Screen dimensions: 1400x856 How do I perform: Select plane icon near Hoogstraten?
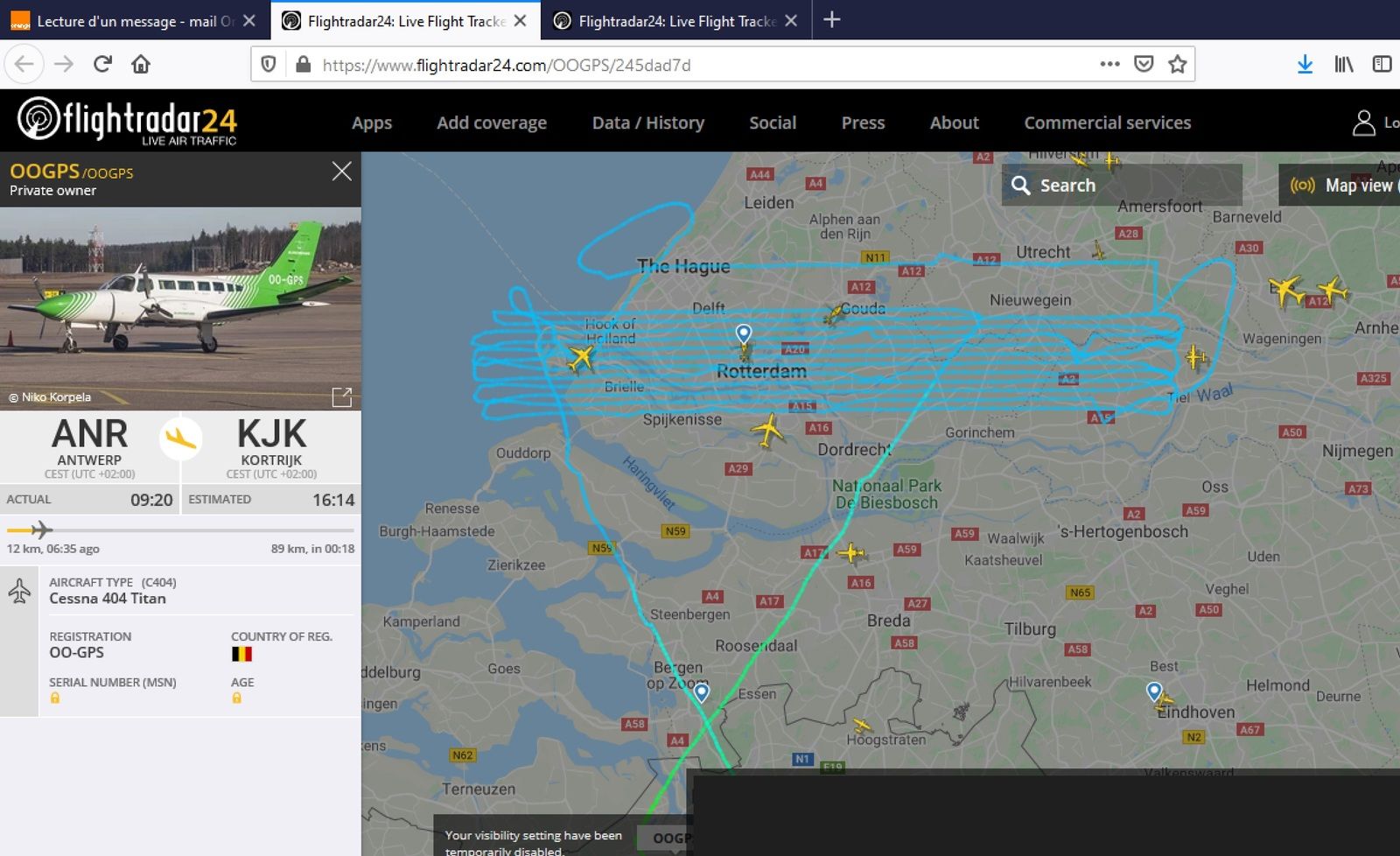(863, 726)
